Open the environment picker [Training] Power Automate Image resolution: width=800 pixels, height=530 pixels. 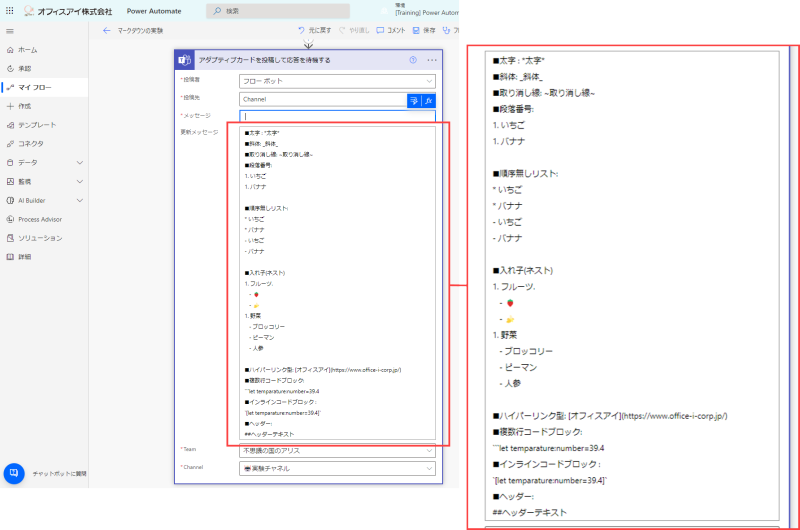427,9
